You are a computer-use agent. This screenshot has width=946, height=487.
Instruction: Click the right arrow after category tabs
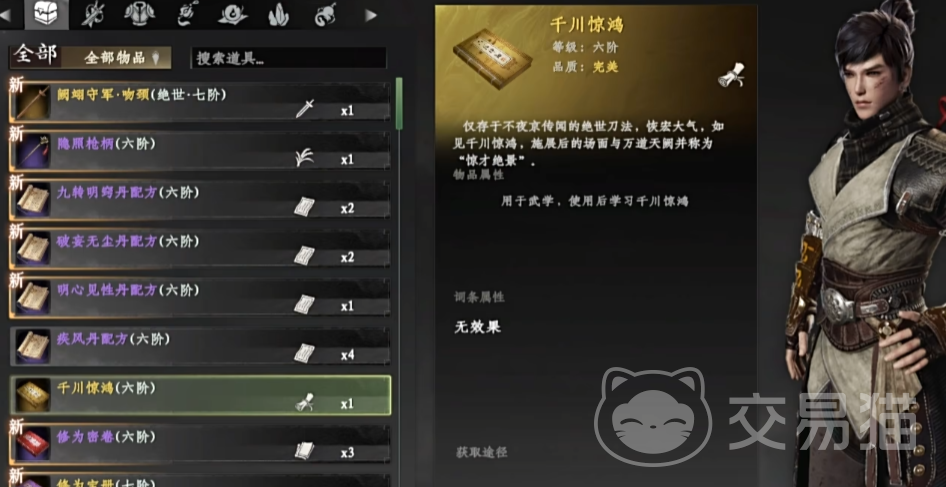point(371,15)
